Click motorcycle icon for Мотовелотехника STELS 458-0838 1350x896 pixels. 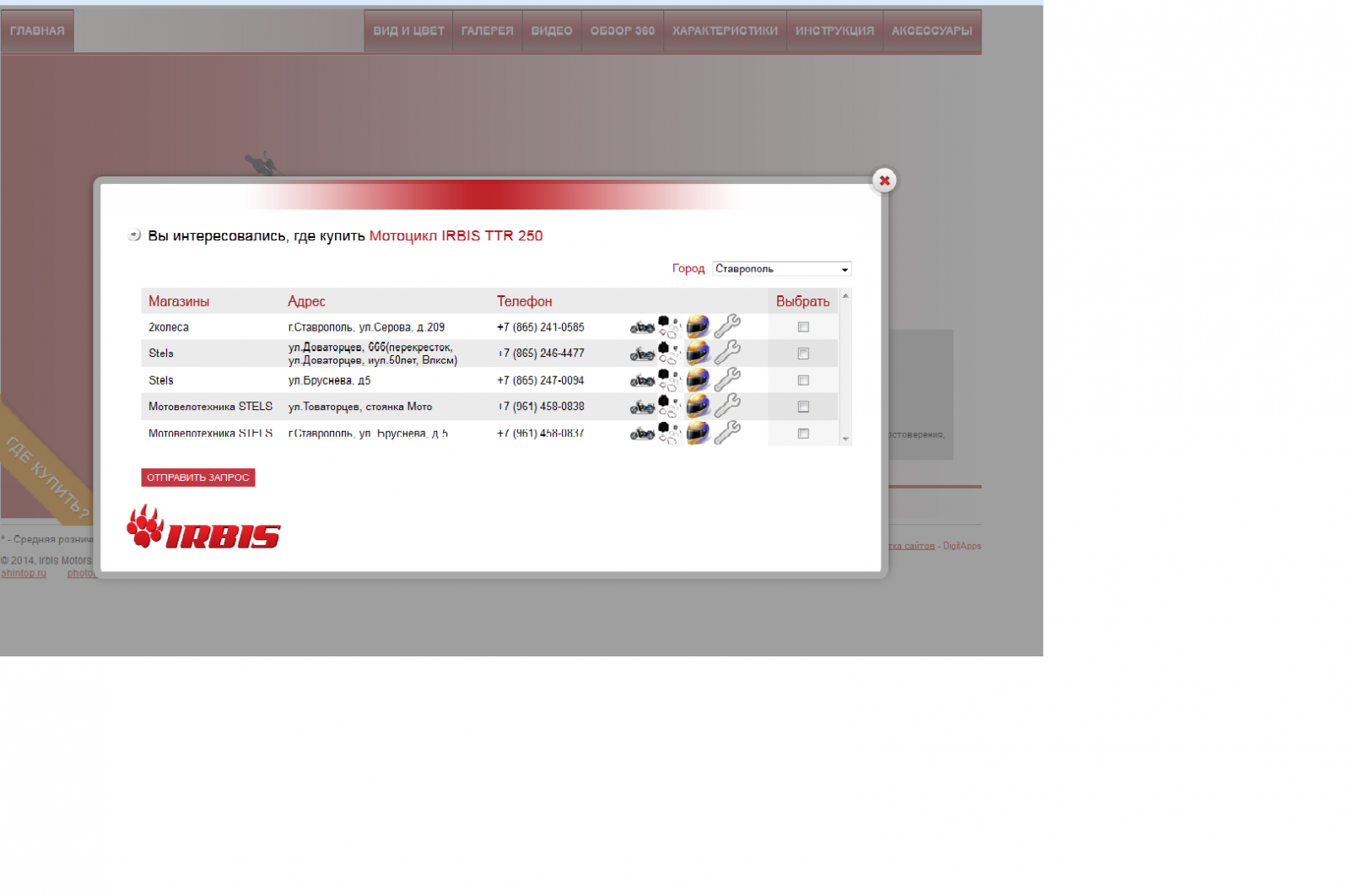pyautogui.click(x=642, y=407)
